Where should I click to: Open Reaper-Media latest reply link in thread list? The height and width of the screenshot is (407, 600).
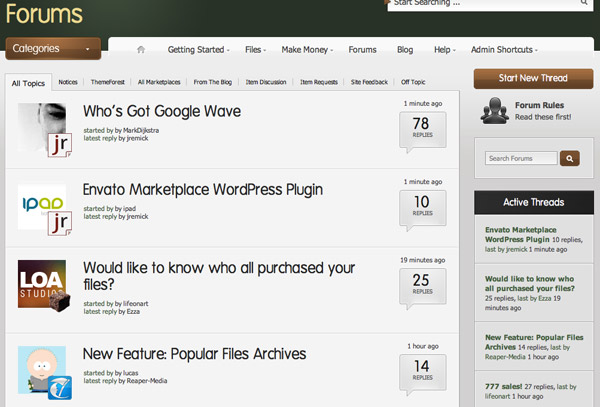[x=147, y=381]
